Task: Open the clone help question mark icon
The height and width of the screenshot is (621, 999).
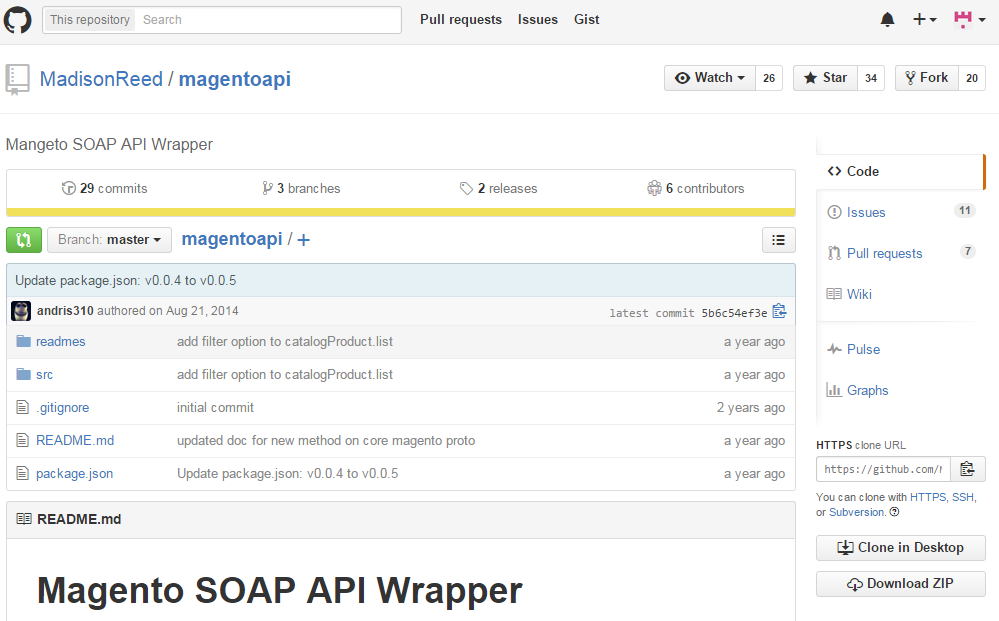Action: pos(894,512)
